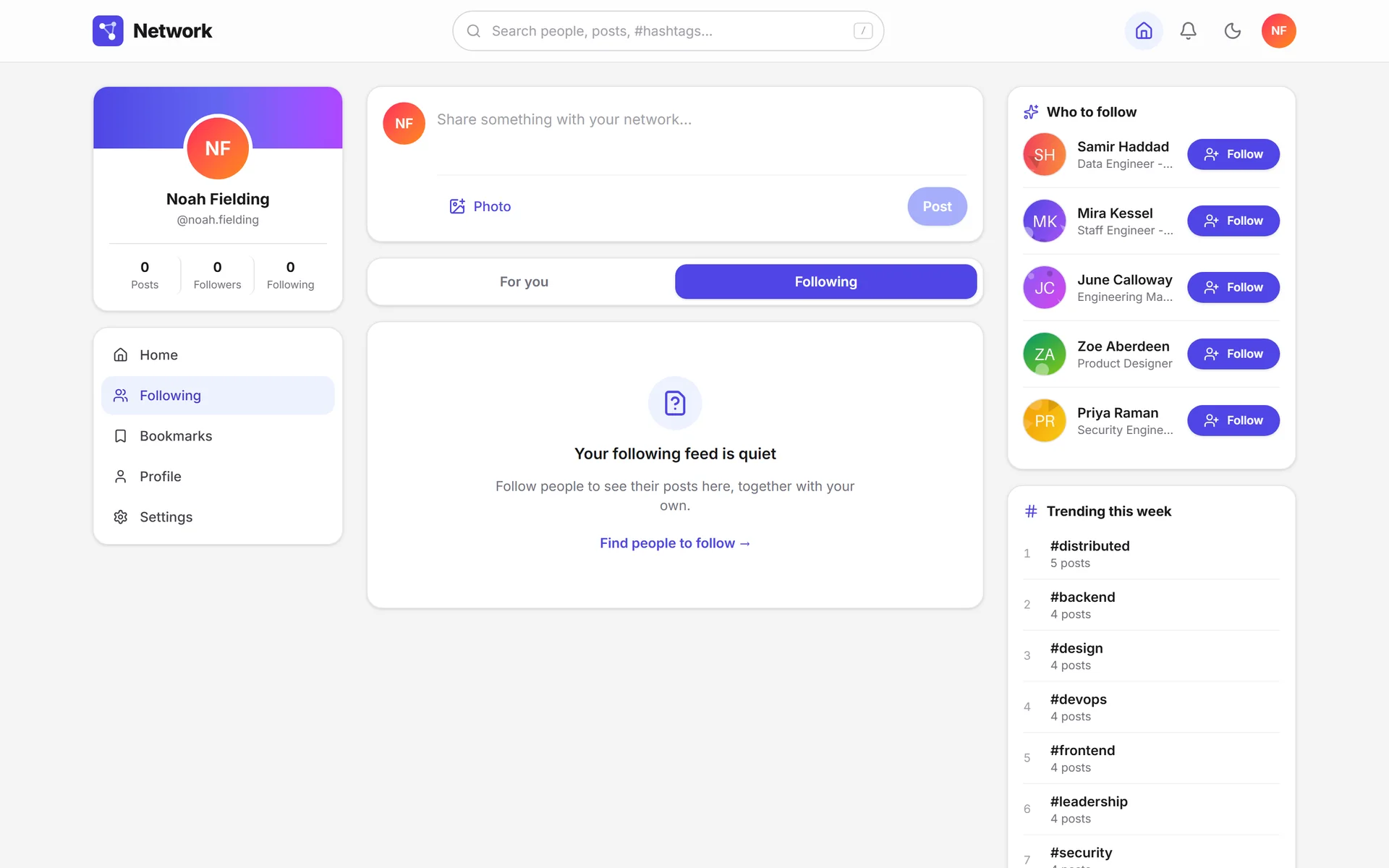This screenshot has height=868, width=1389.
Task: Open Samir Haddad's SH avatar
Action: 1044,154
